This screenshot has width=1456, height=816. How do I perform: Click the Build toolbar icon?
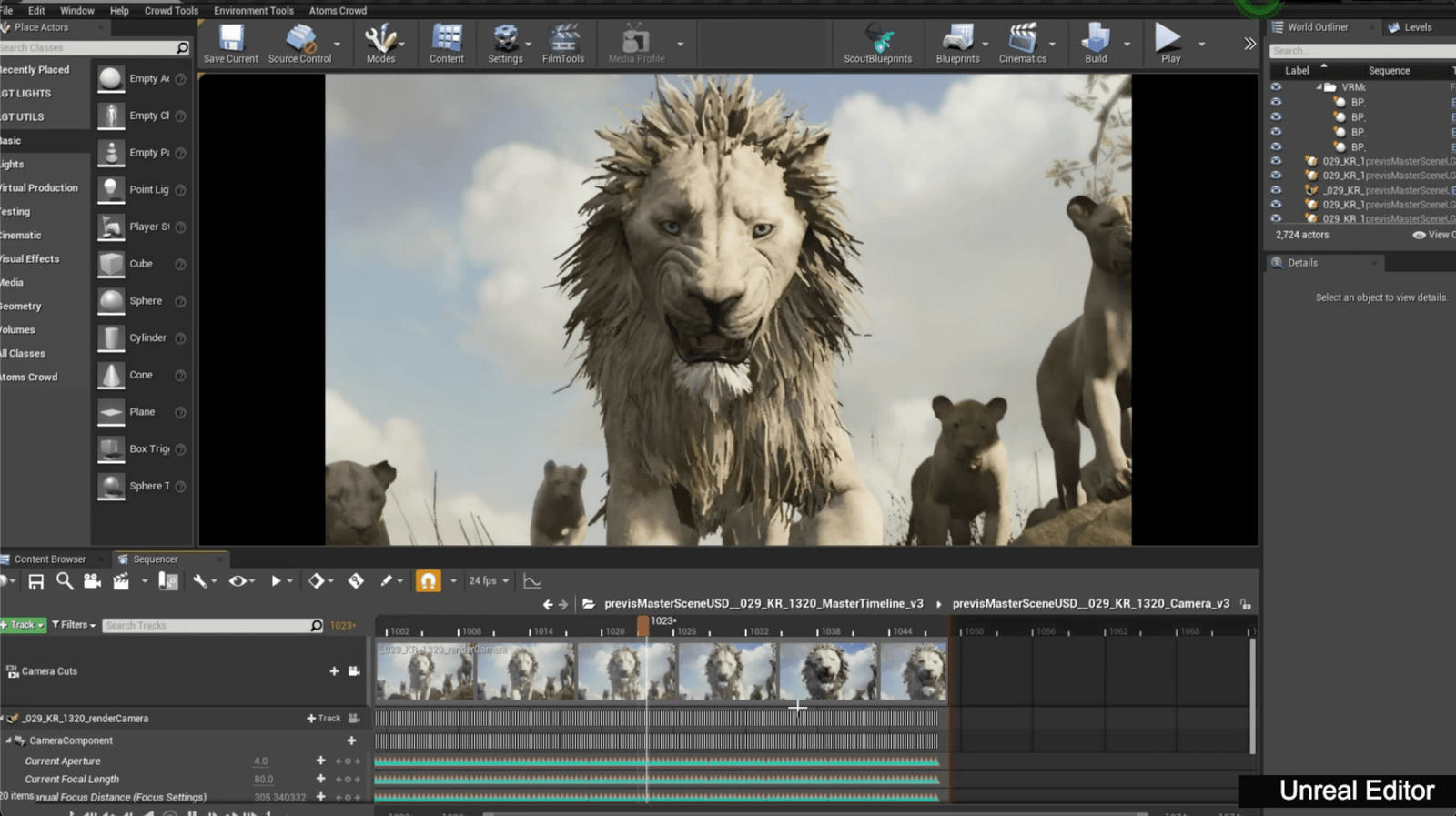1096,43
